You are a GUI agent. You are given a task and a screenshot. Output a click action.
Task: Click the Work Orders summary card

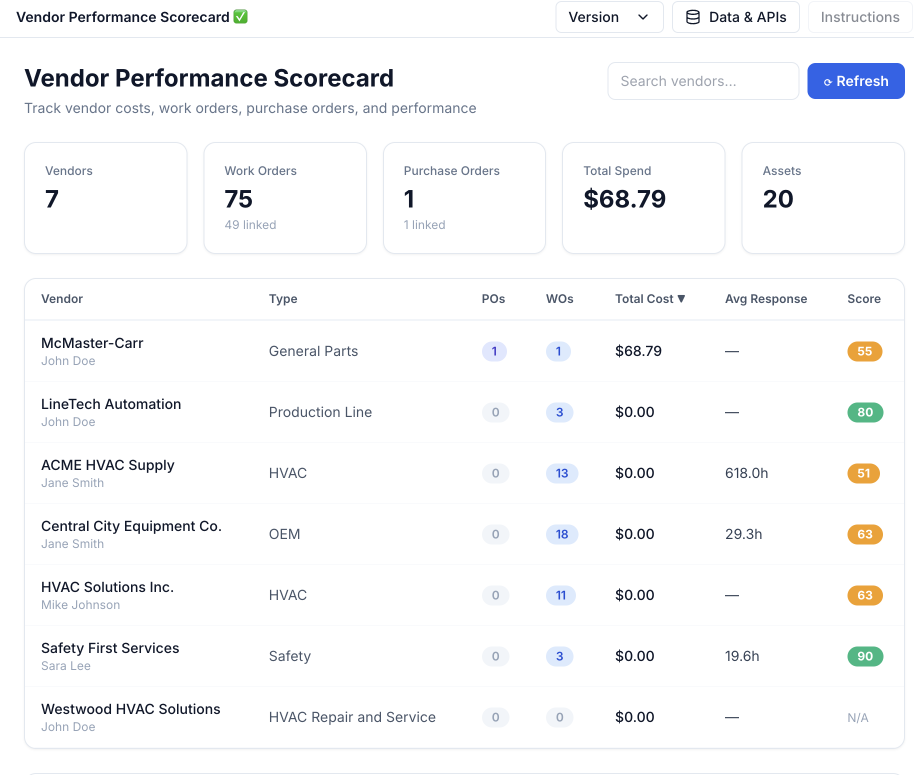pos(285,198)
